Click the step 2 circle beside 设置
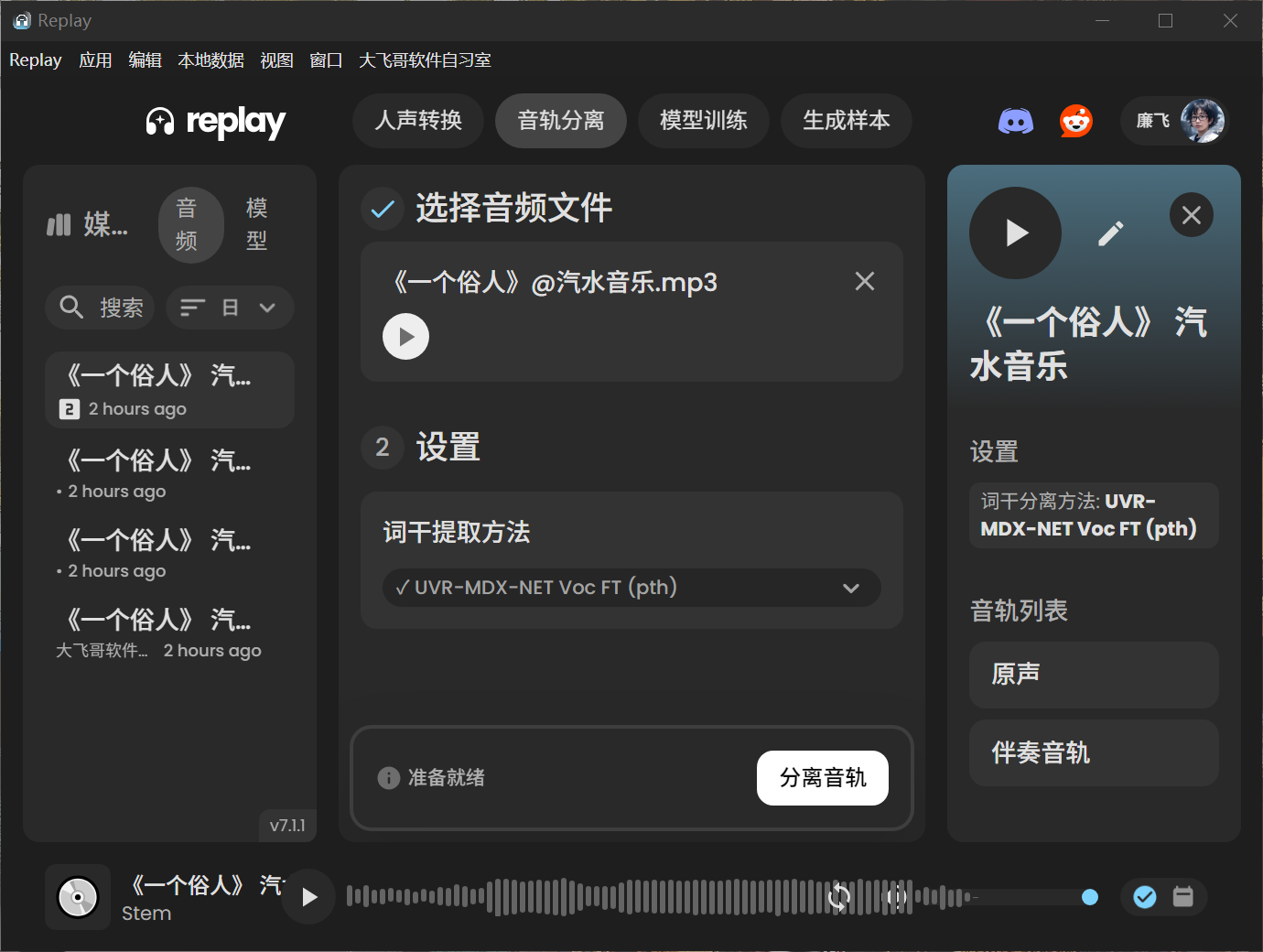1263x952 pixels. coord(383,448)
